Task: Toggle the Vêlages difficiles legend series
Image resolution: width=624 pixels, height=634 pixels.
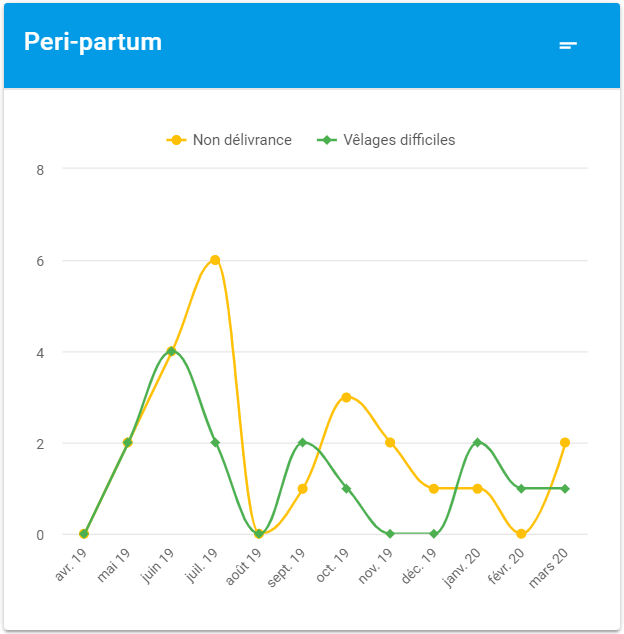Action: [x=386, y=140]
